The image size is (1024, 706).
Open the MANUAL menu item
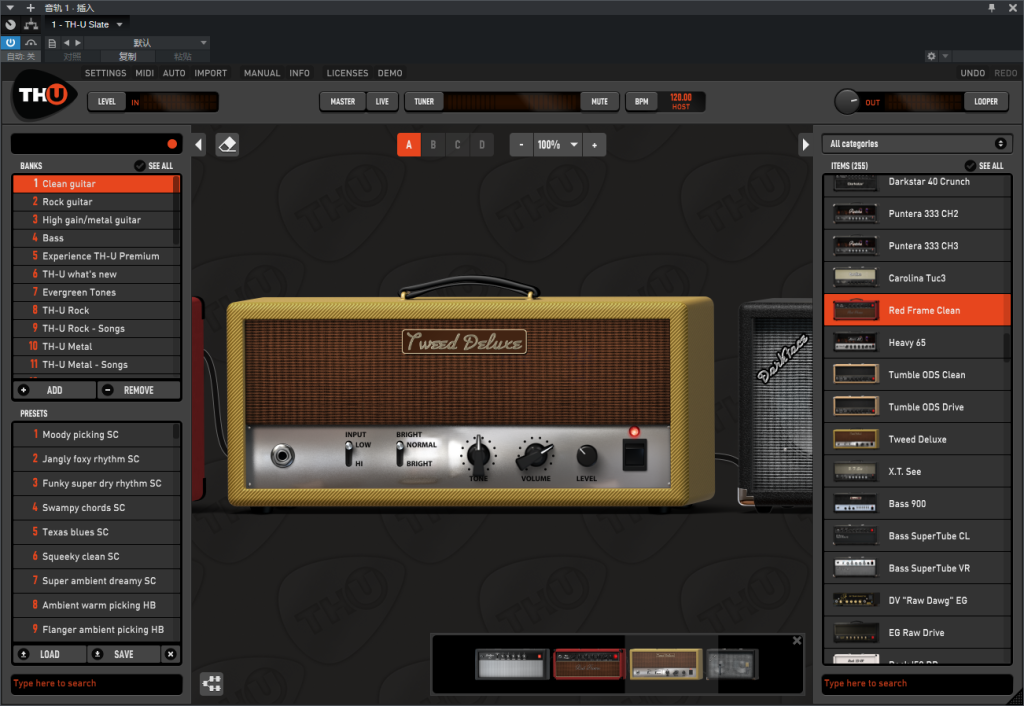point(262,73)
